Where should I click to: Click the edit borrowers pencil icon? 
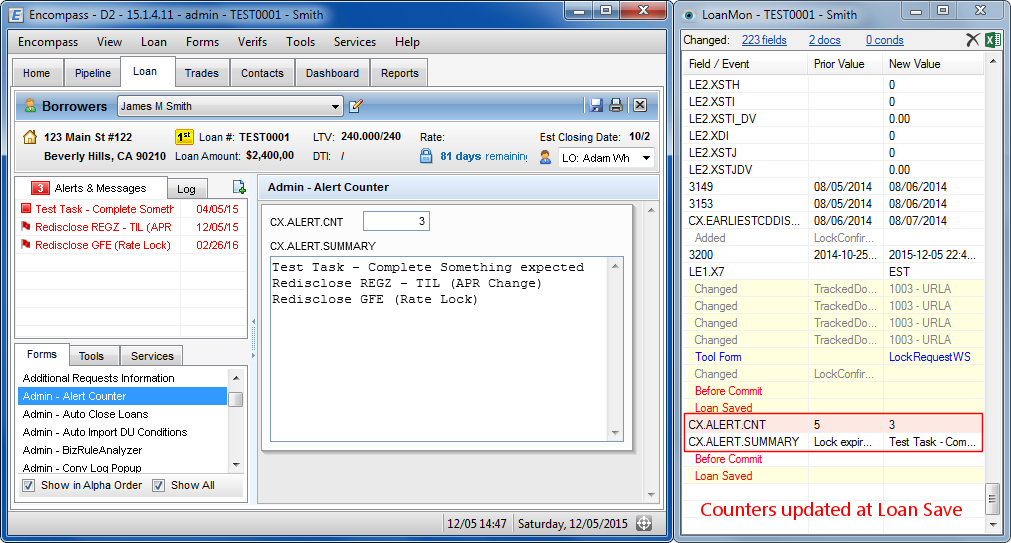point(356,106)
